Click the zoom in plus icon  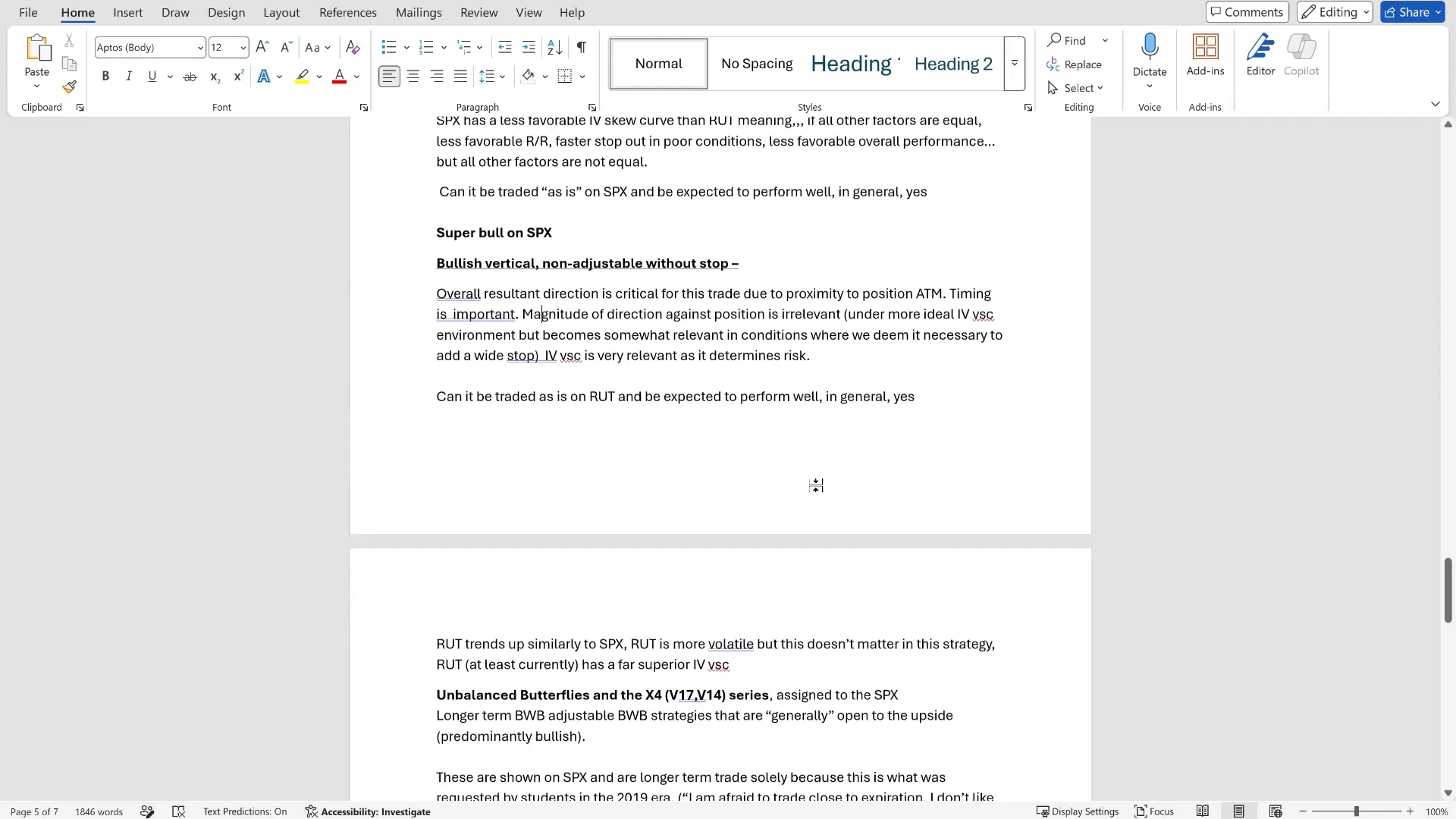1410,811
